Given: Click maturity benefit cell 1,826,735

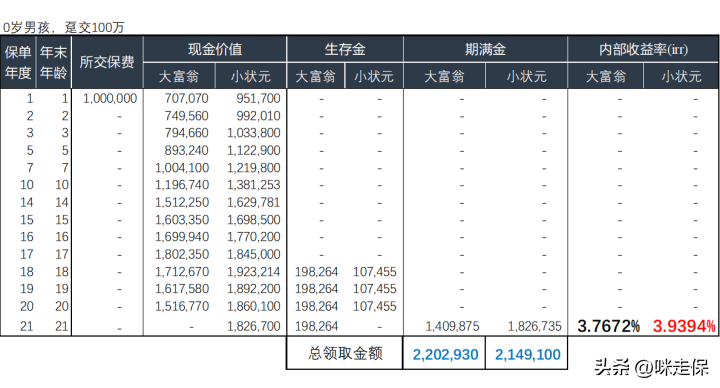Looking at the screenshot, I should point(534,326).
